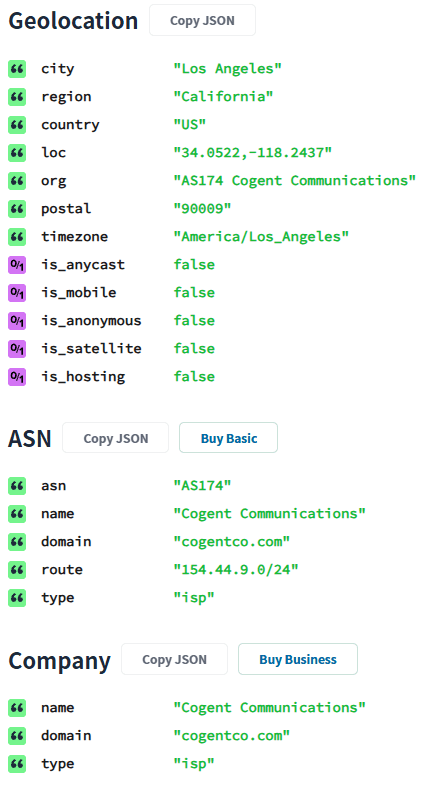Click the is_satellite false value

point(194,349)
